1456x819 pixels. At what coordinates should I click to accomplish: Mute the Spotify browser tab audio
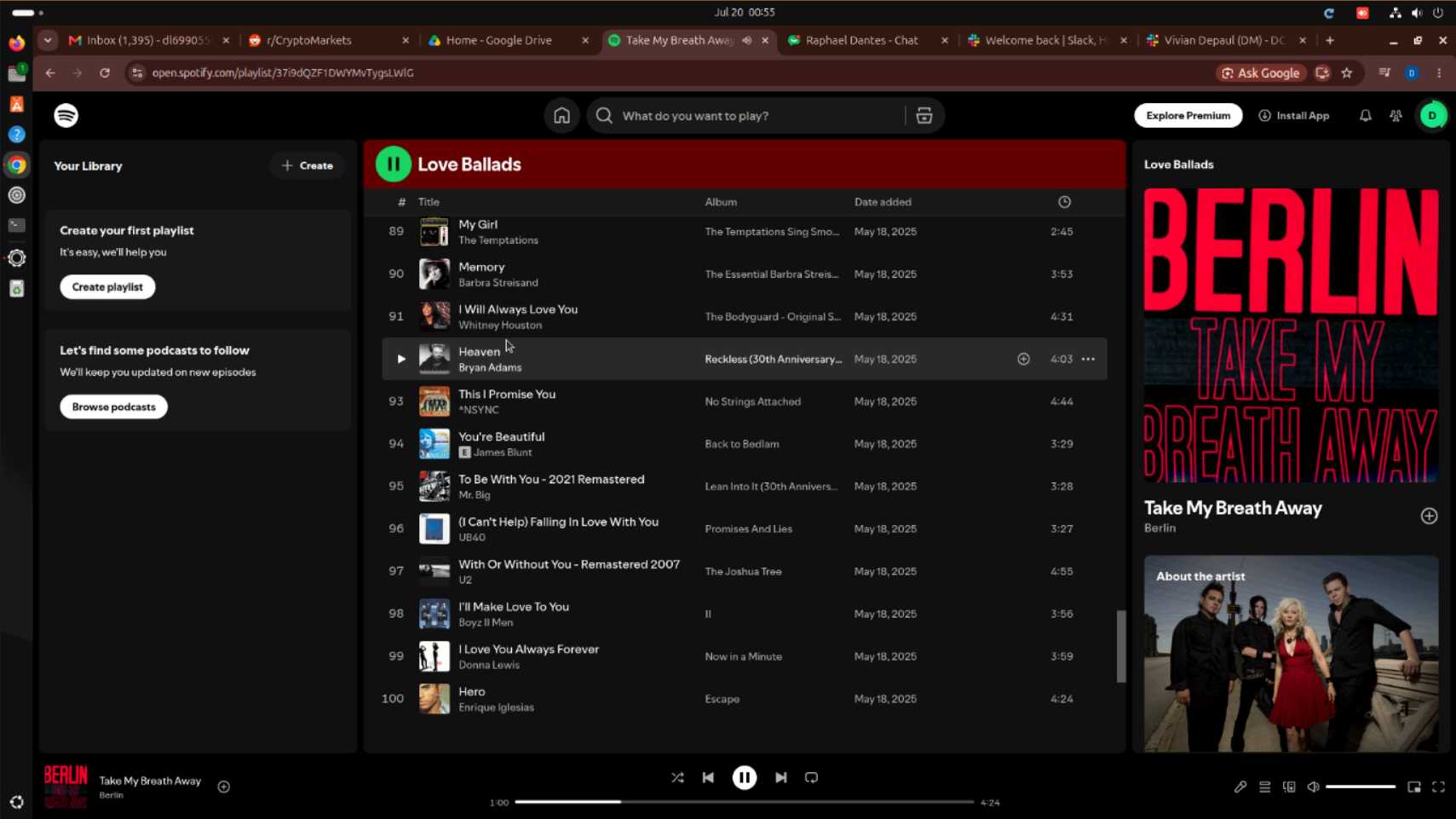[746, 40]
